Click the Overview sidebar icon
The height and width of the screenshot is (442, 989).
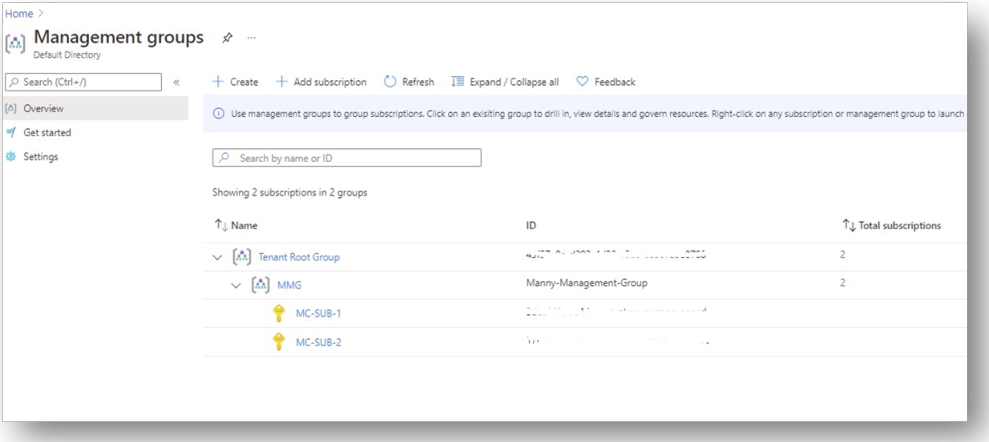coord(11,108)
